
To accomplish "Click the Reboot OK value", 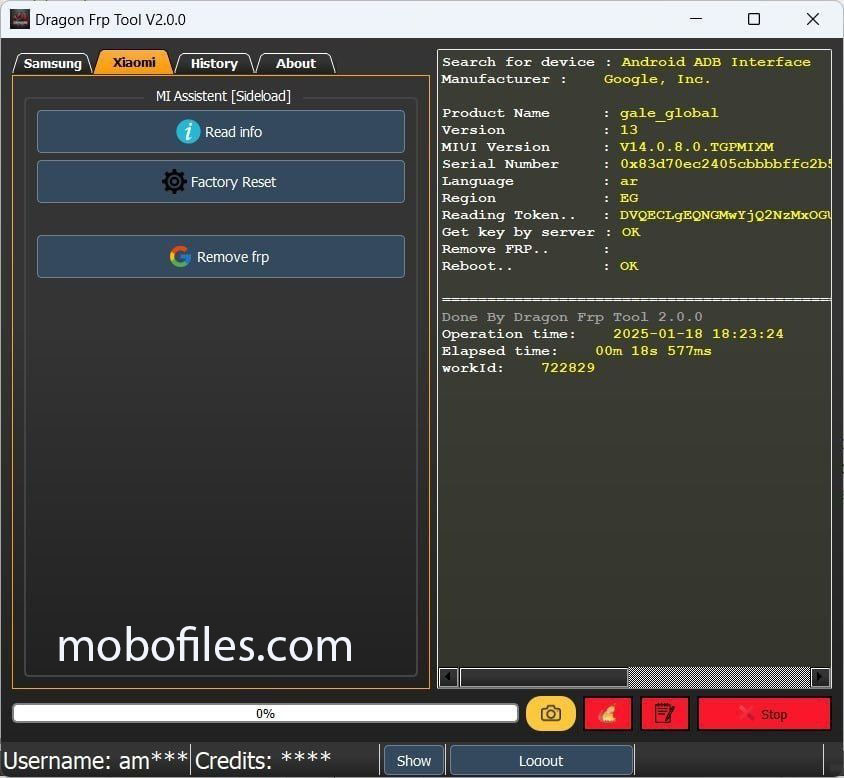I will [x=629, y=266].
